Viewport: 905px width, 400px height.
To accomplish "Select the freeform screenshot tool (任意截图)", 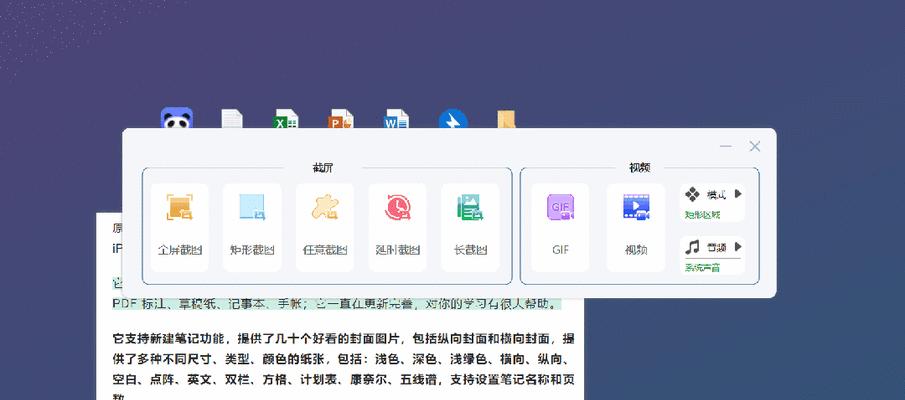I will 325,227.
